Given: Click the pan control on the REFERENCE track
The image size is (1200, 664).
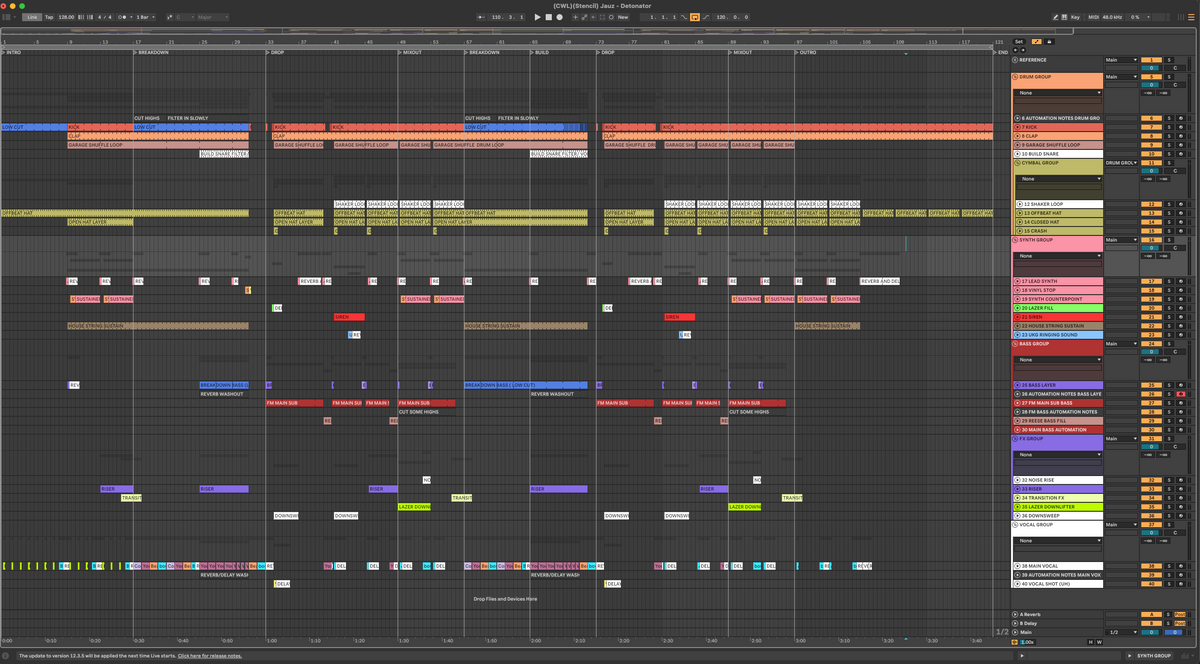Looking at the screenshot, I should [x=1150, y=68].
